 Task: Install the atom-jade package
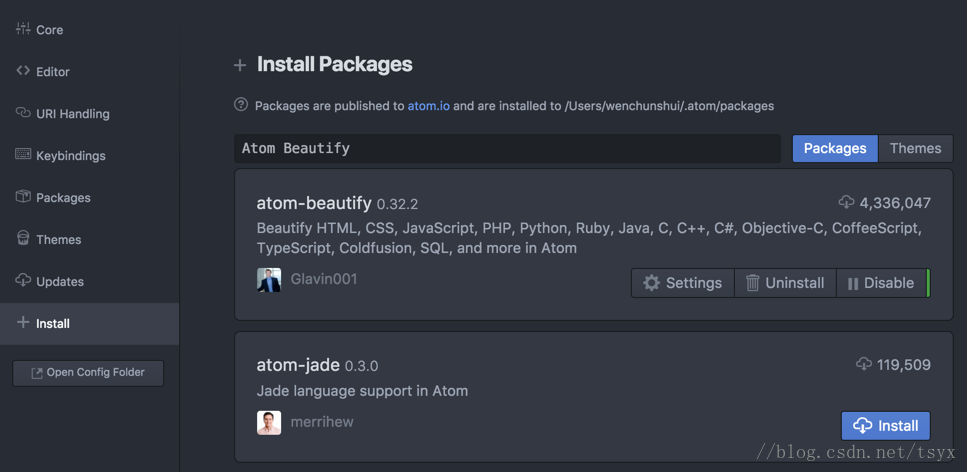click(886, 426)
